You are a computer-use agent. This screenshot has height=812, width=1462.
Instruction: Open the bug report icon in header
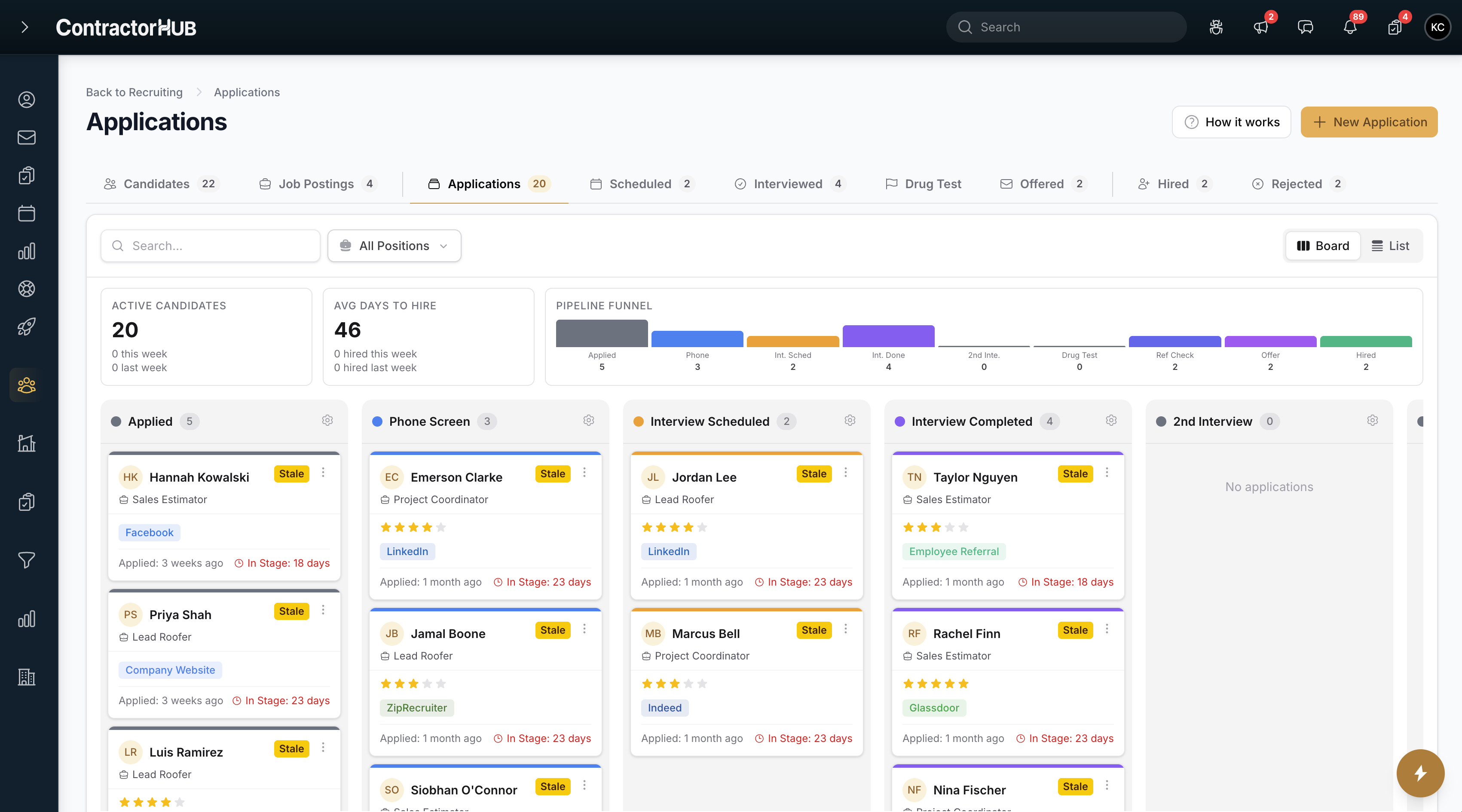click(x=1216, y=27)
